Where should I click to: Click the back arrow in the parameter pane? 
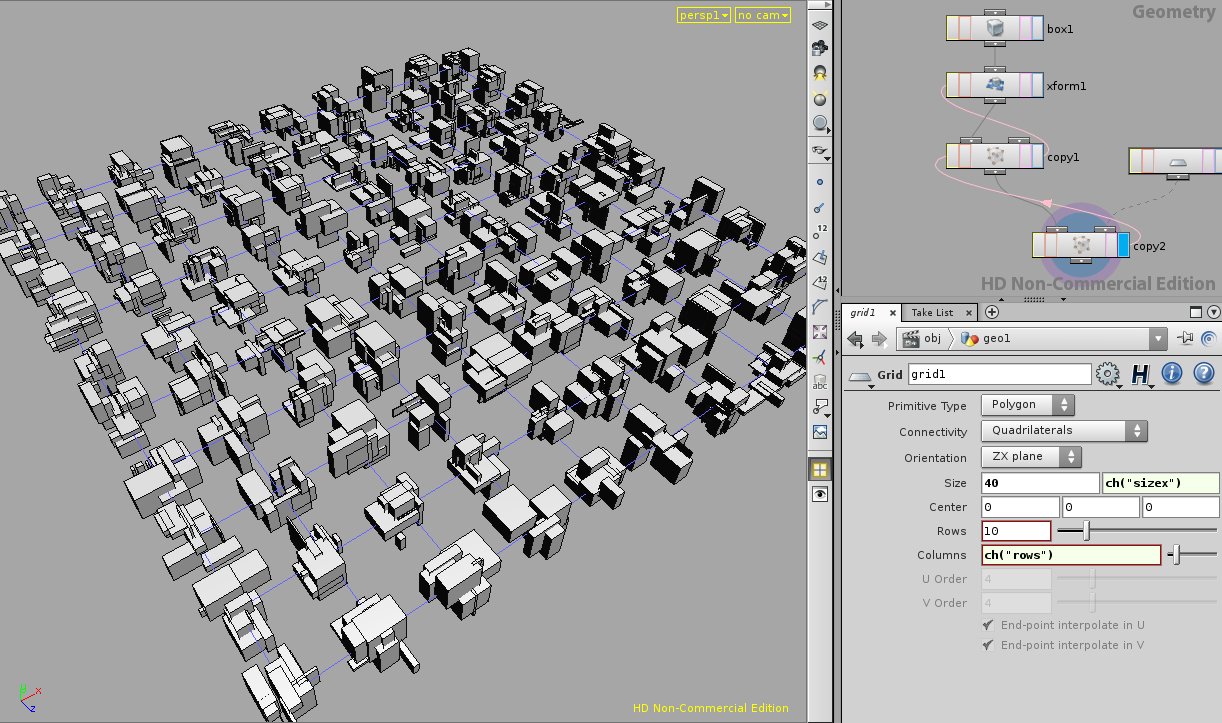[x=855, y=338]
